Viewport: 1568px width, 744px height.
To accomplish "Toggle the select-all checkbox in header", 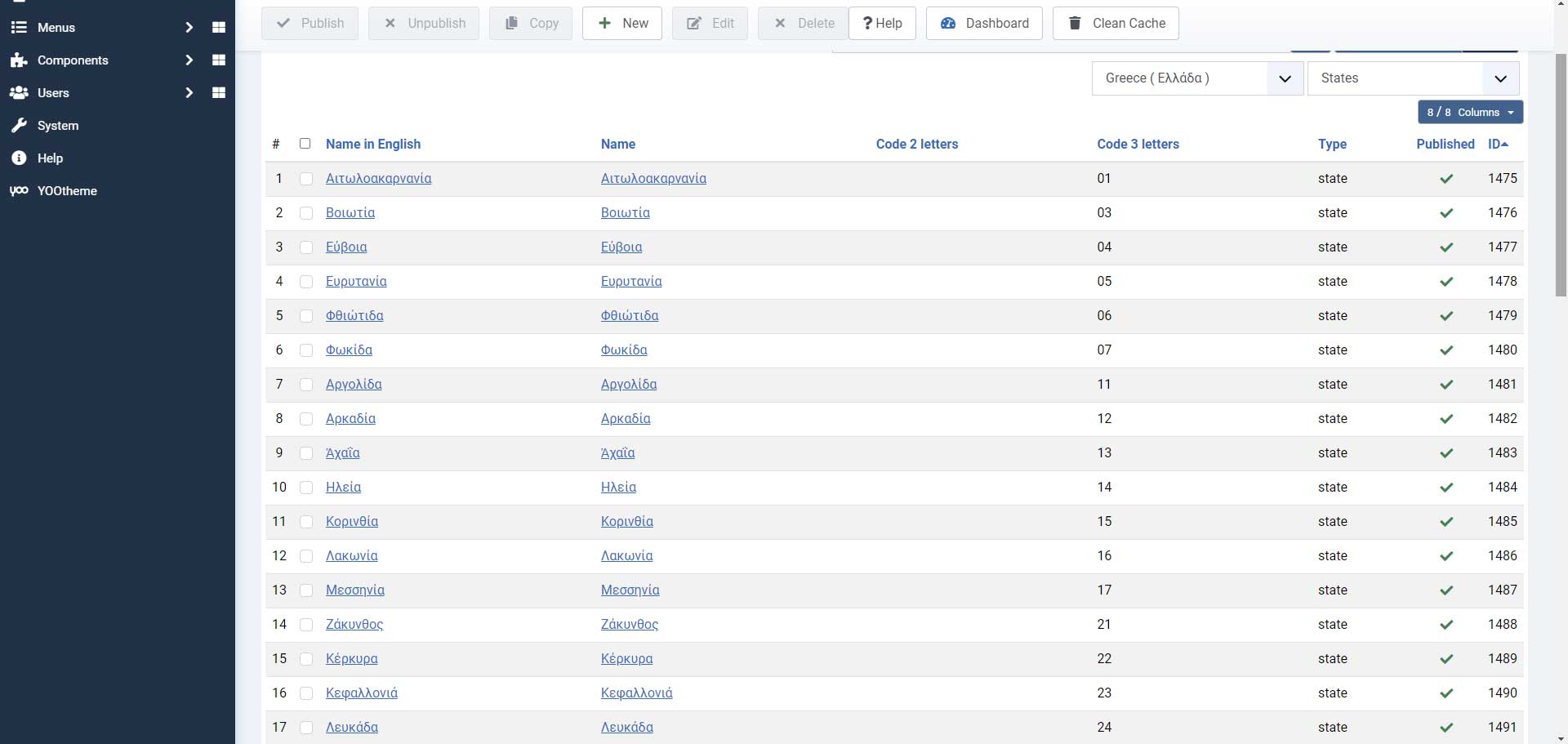I will [305, 144].
